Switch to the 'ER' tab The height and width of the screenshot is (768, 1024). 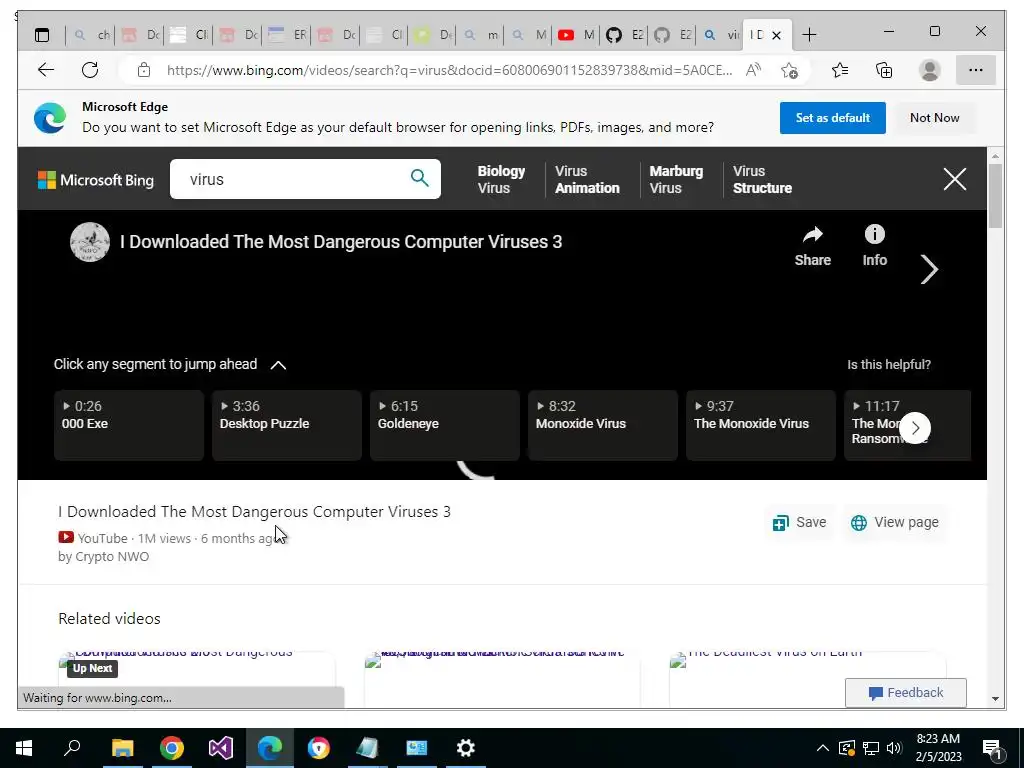coord(287,35)
